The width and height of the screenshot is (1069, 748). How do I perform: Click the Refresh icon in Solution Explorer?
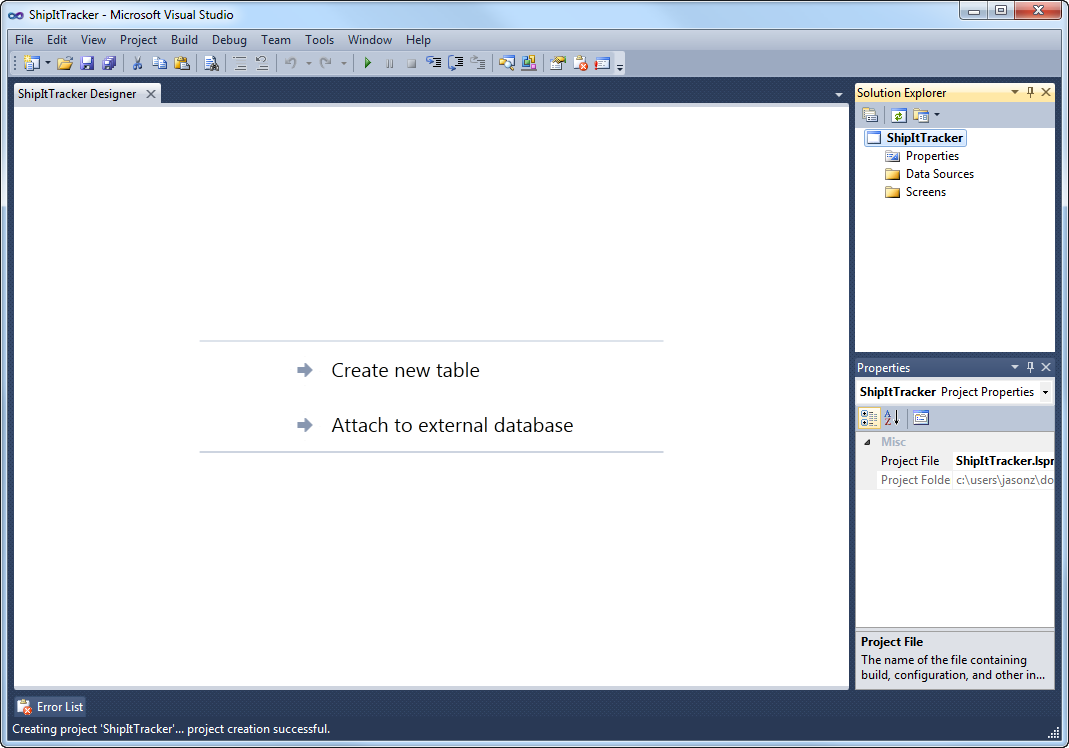[x=897, y=115]
